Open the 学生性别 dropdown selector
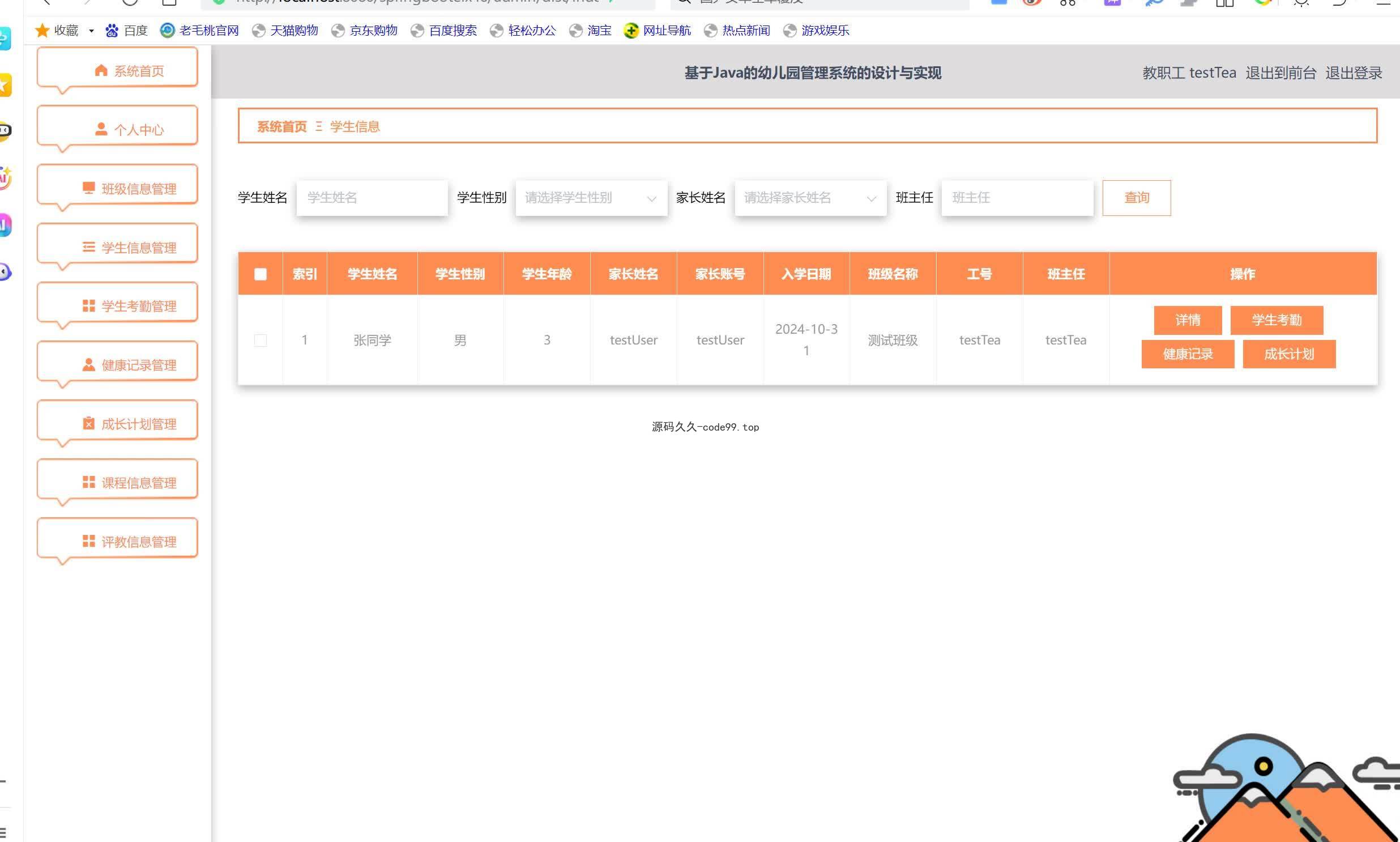Screen dimensions: 1400x842 click(x=591, y=198)
